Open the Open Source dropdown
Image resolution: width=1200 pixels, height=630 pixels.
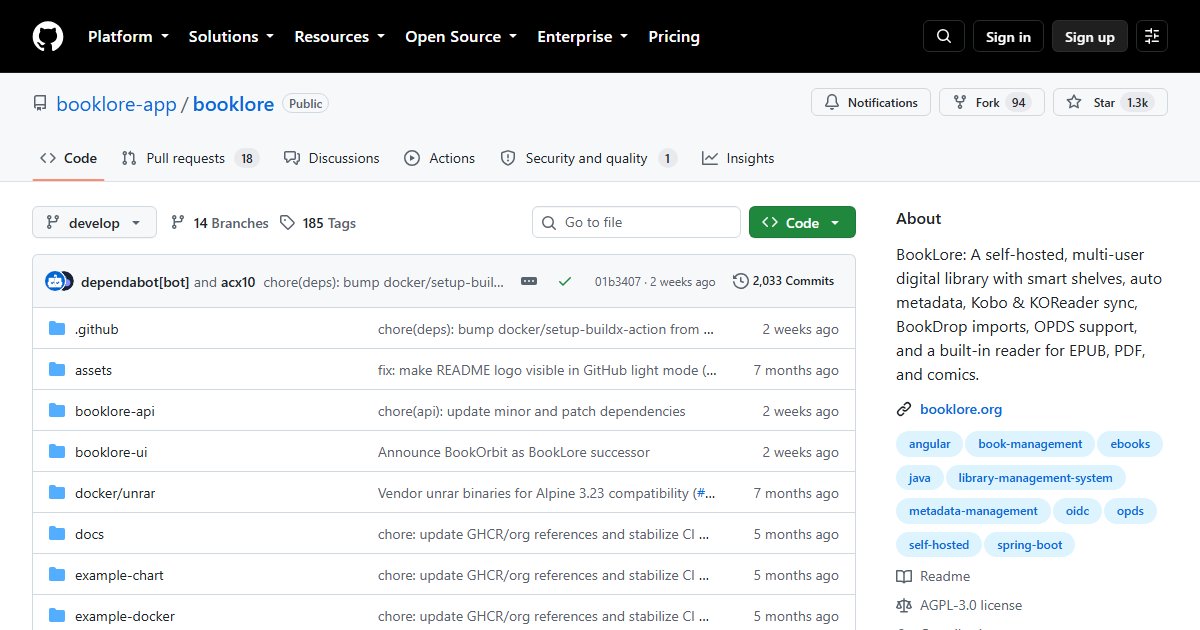point(461,37)
